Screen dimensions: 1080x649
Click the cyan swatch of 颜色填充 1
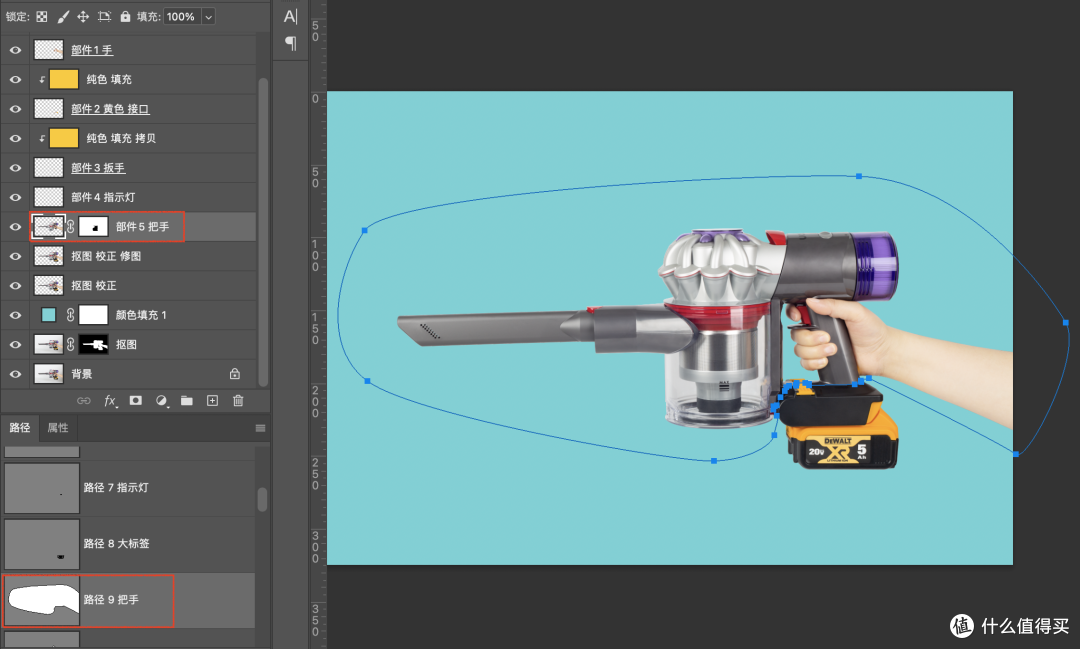click(48, 315)
